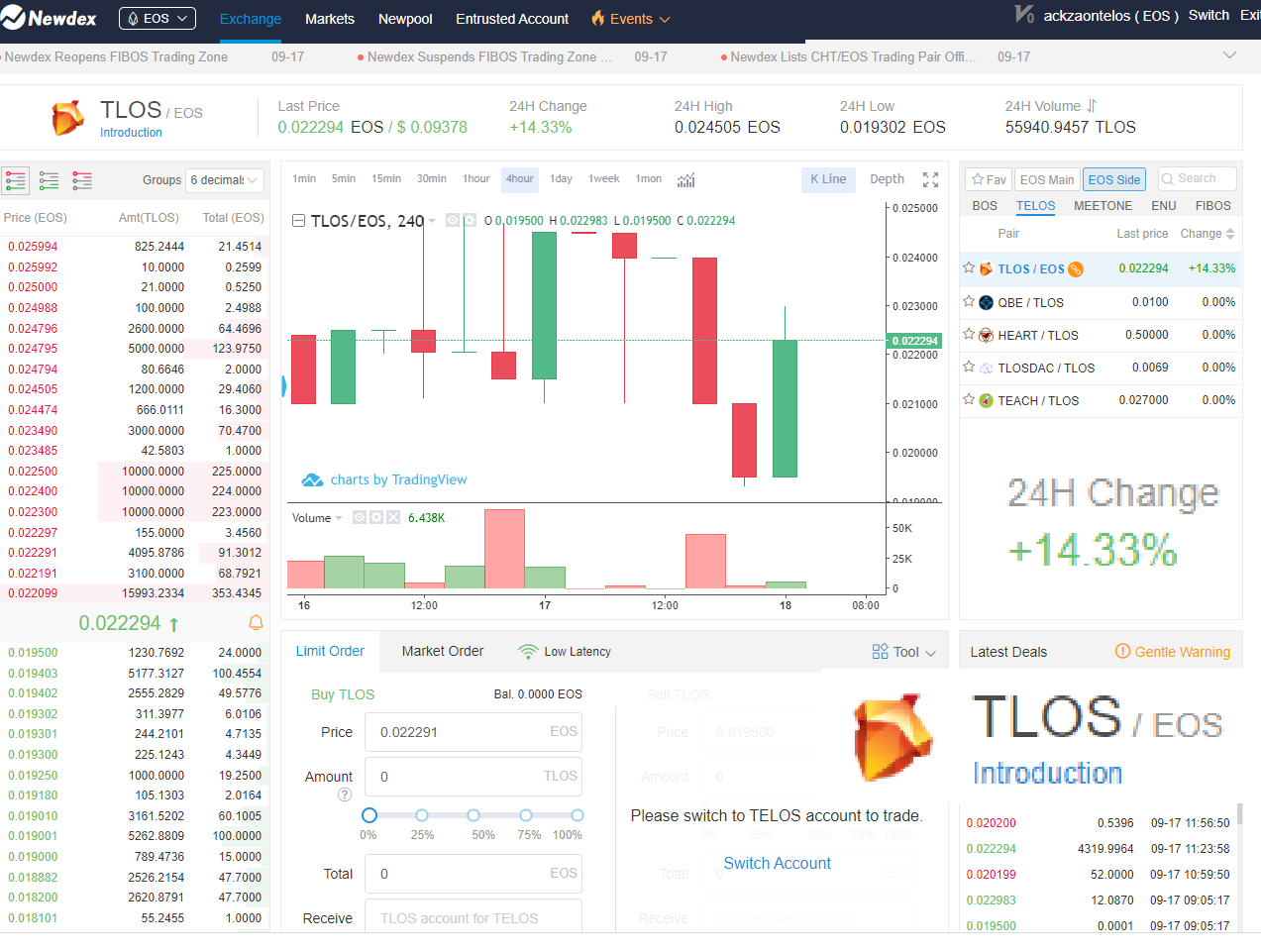Open the Exchange tab
The width and height of the screenshot is (1261, 952).
251,19
